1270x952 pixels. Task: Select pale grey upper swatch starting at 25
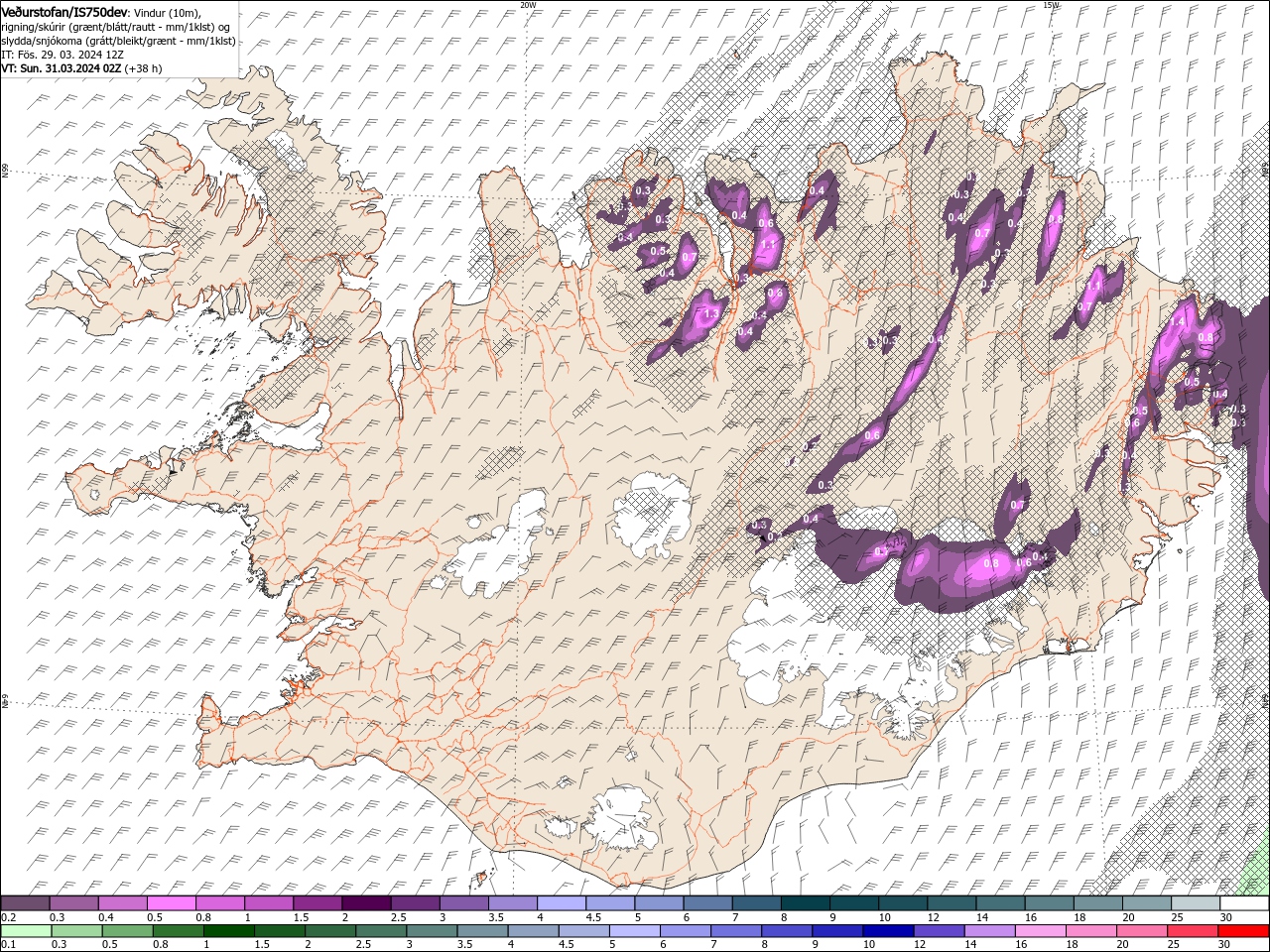[1195, 903]
